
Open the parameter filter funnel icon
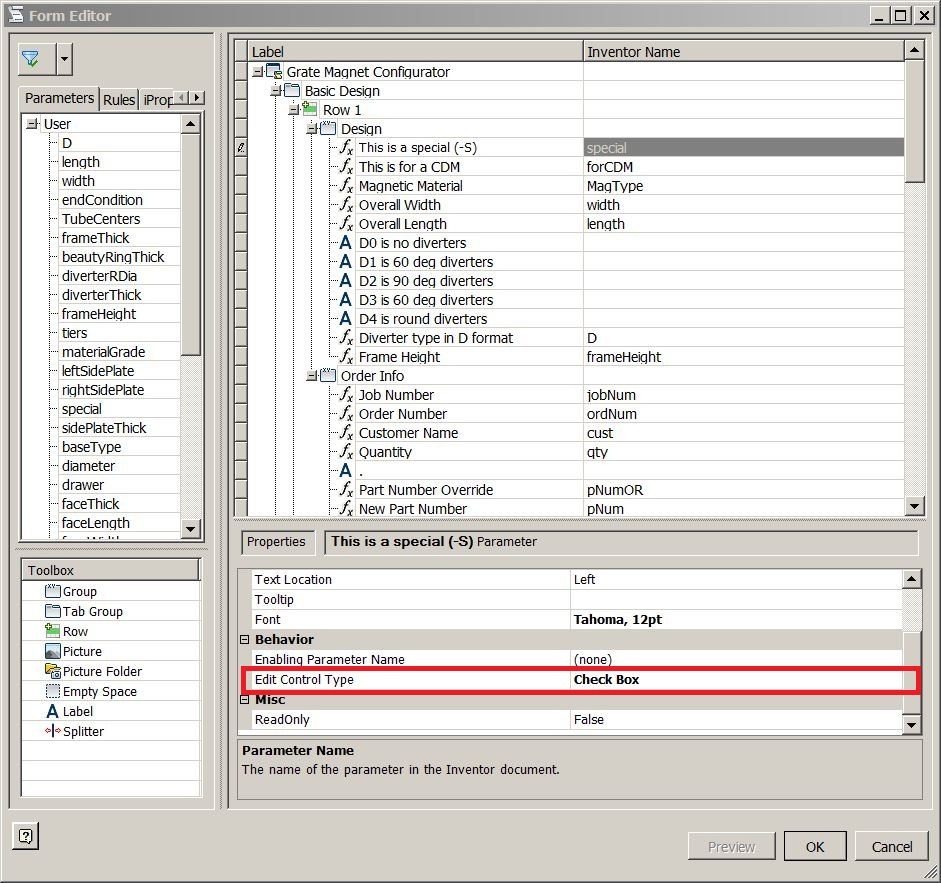click(x=33, y=59)
